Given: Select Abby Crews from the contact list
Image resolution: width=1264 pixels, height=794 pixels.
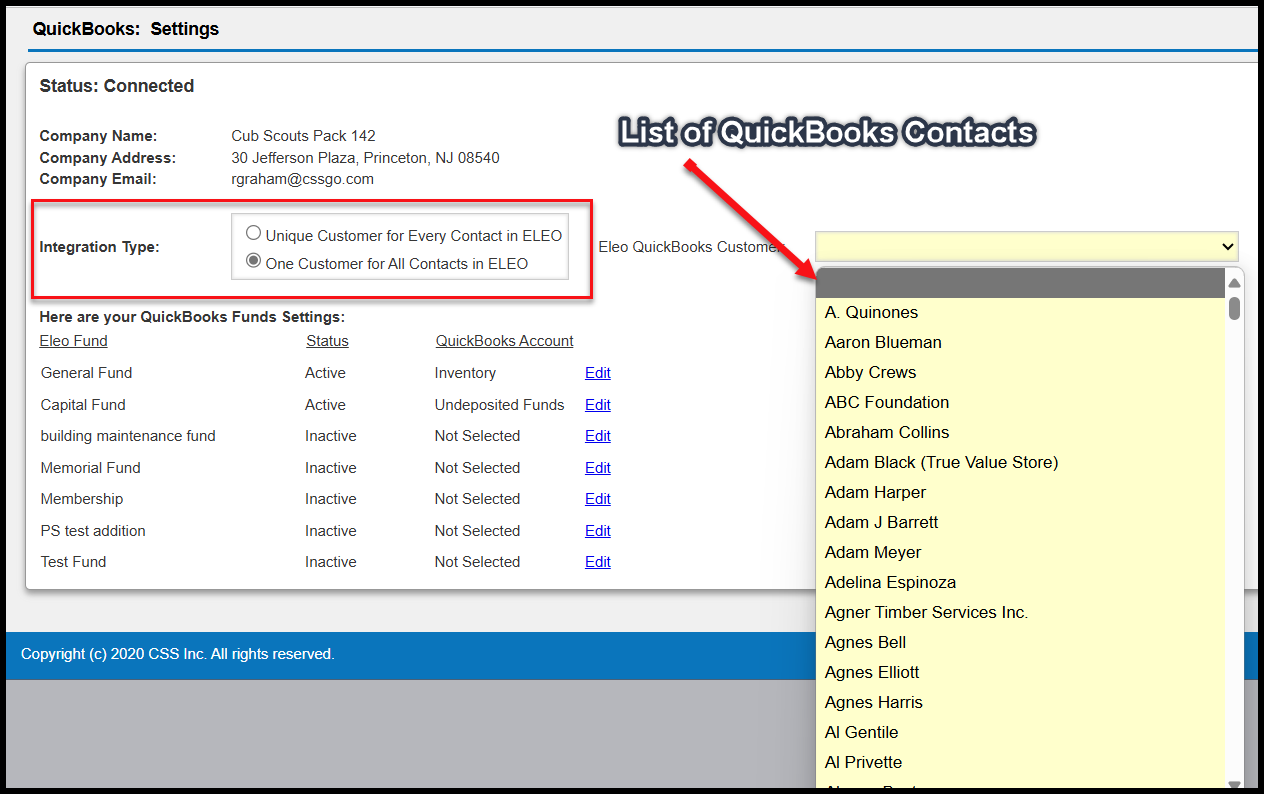Looking at the screenshot, I should pyautogui.click(x=1020, y=373).
